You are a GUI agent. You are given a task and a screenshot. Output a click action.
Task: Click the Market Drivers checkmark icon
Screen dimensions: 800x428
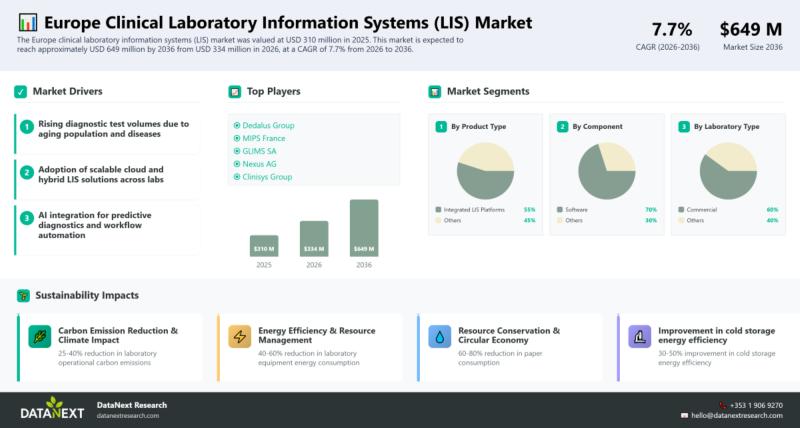pyautogui.click(x=20, y=92)
